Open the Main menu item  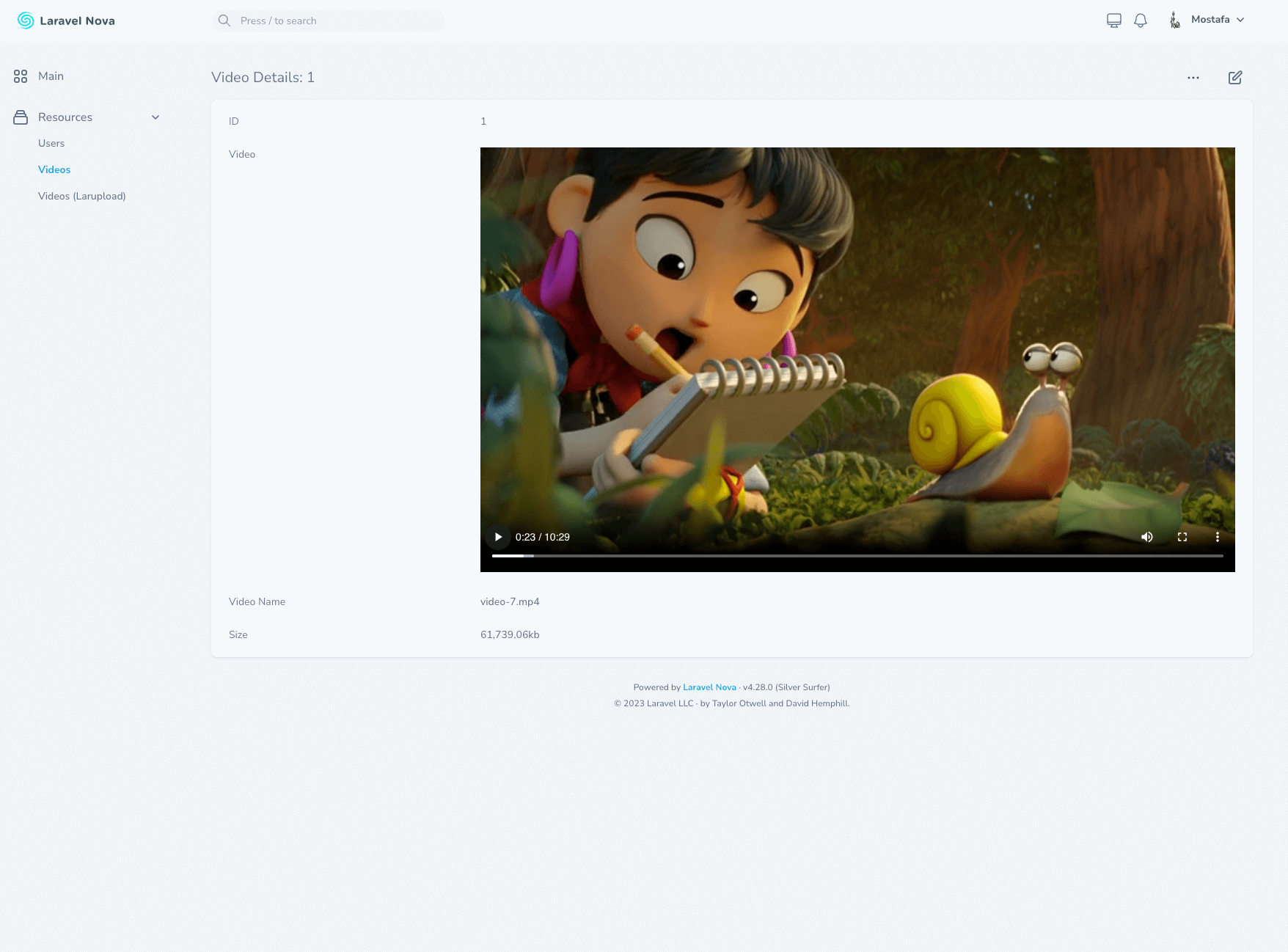pos(51,76)
